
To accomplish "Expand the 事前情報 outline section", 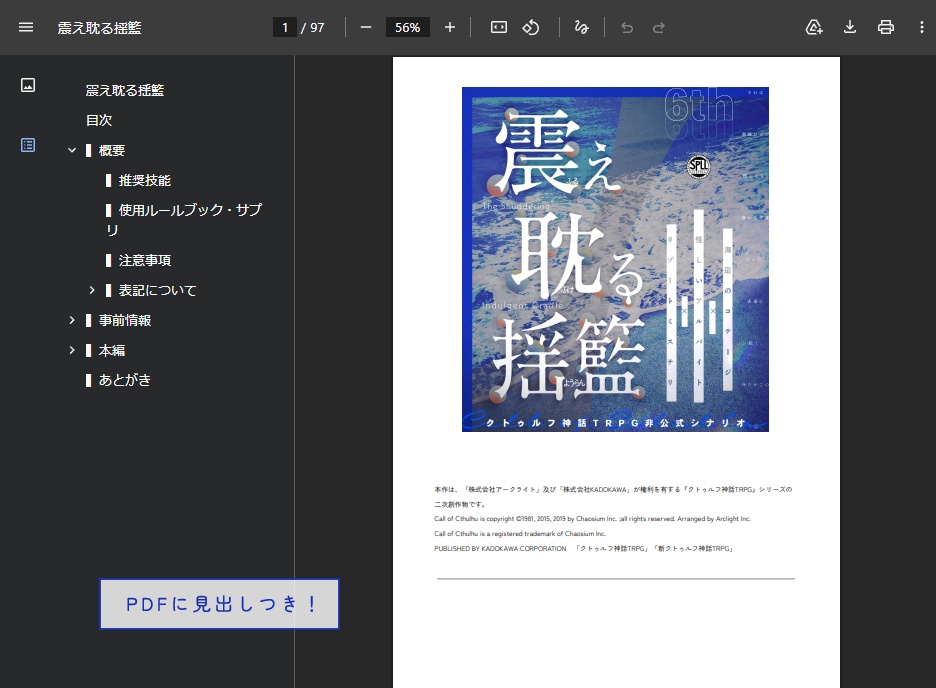I will [72, 320].
